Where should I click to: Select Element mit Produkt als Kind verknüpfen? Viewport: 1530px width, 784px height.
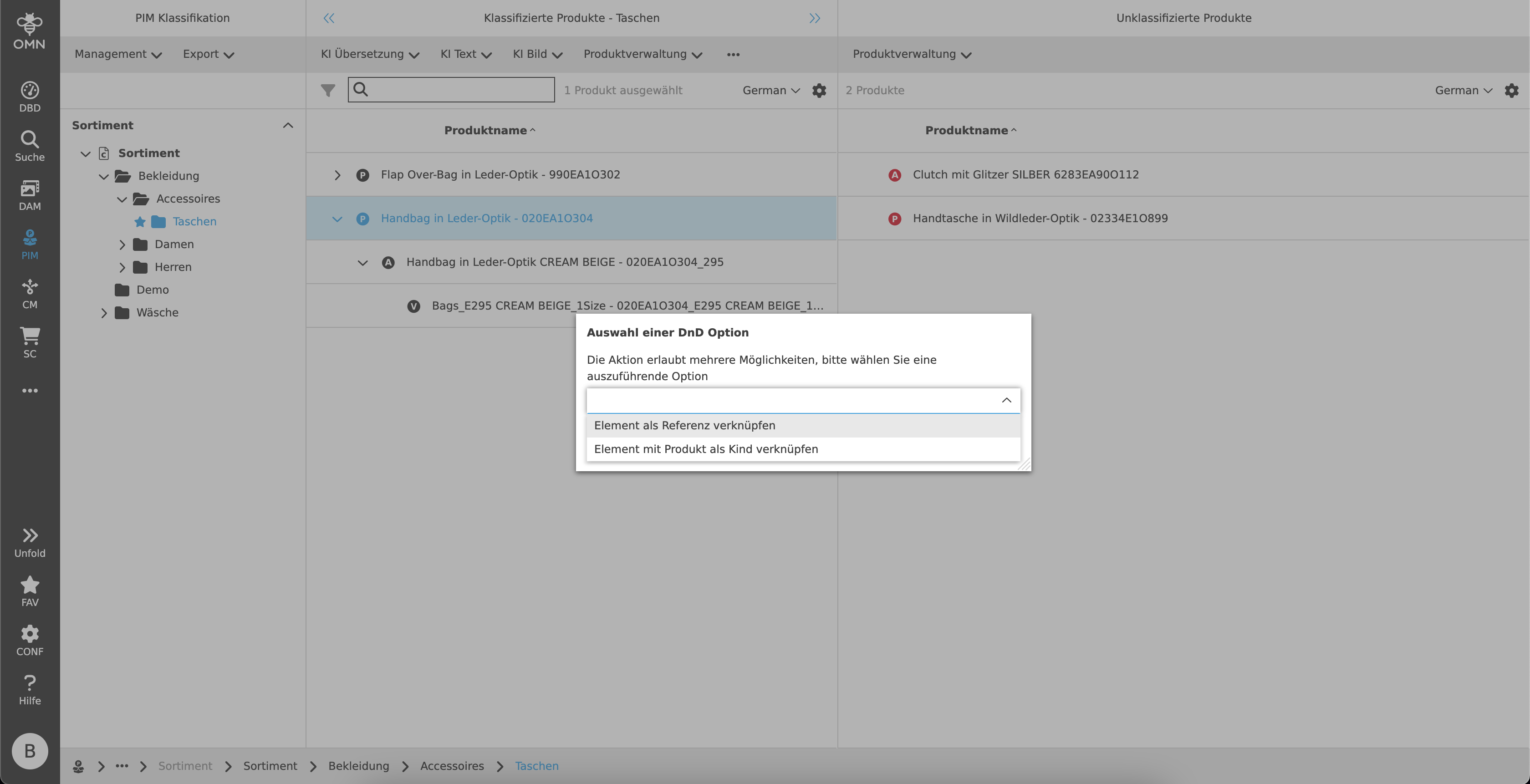pos(706,449)
